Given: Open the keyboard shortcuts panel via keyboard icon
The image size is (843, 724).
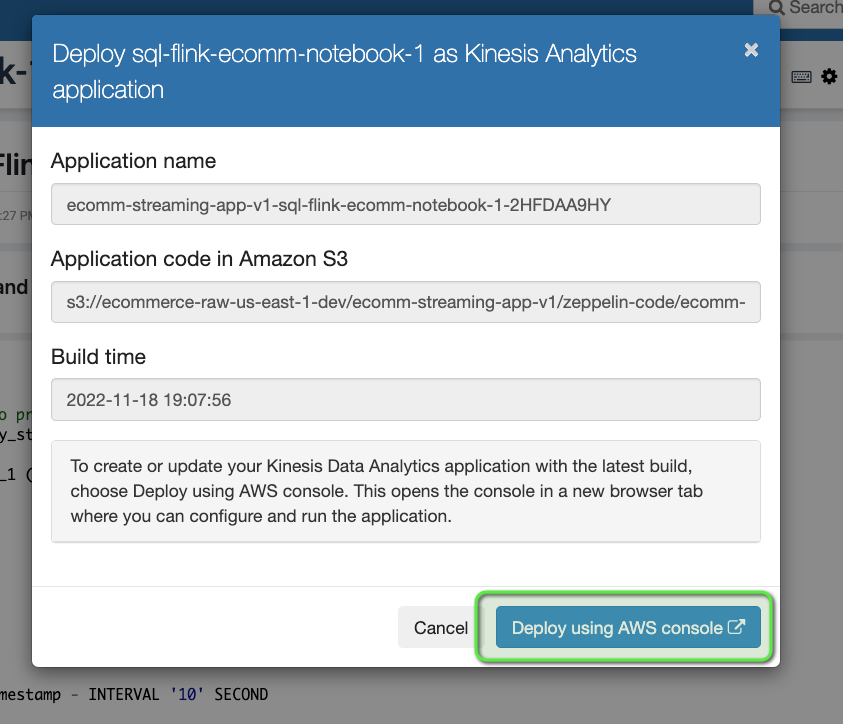Looking at the screenshot, I should 801,76.
